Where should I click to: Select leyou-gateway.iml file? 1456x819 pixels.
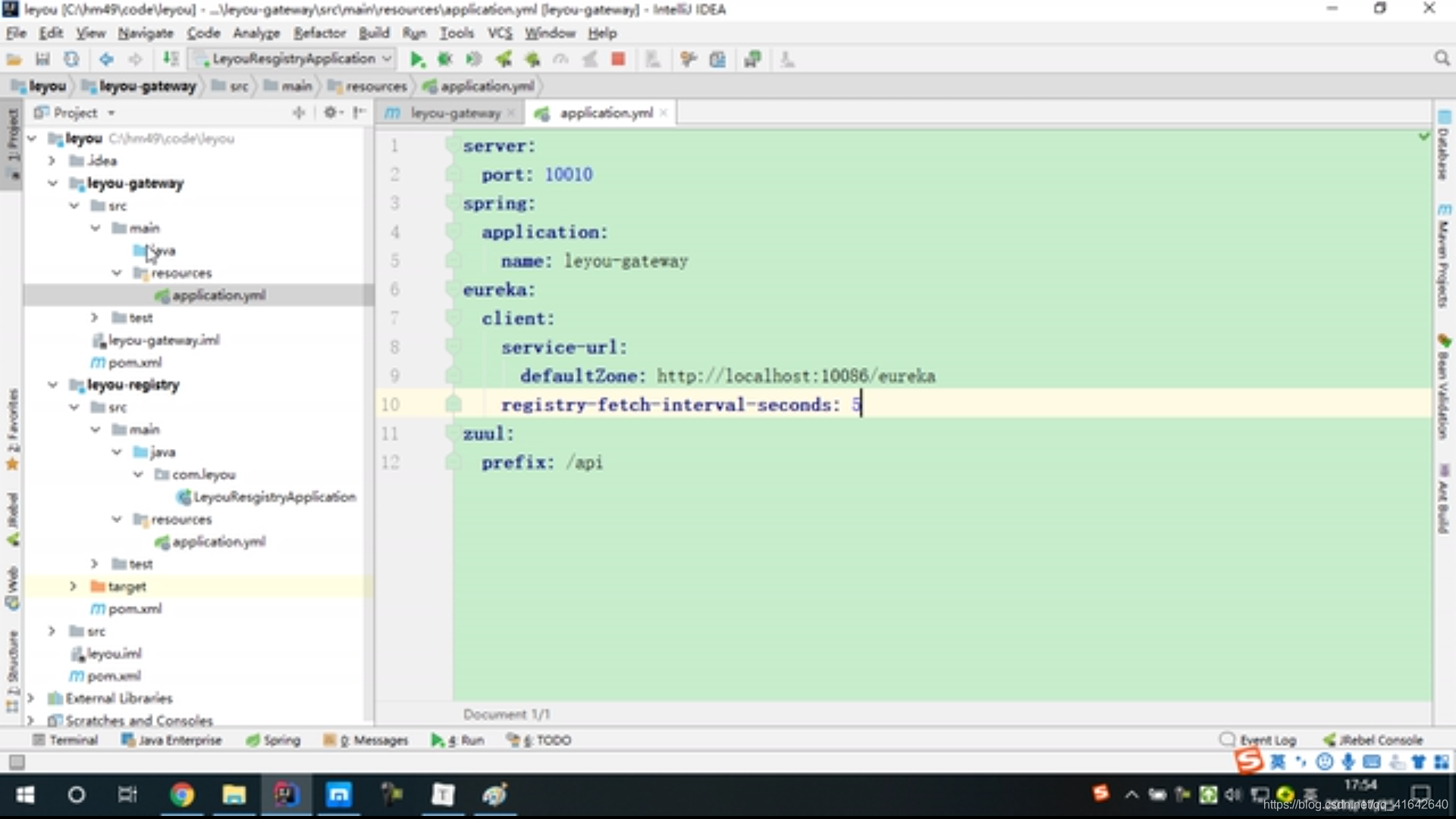coord(155,340)
